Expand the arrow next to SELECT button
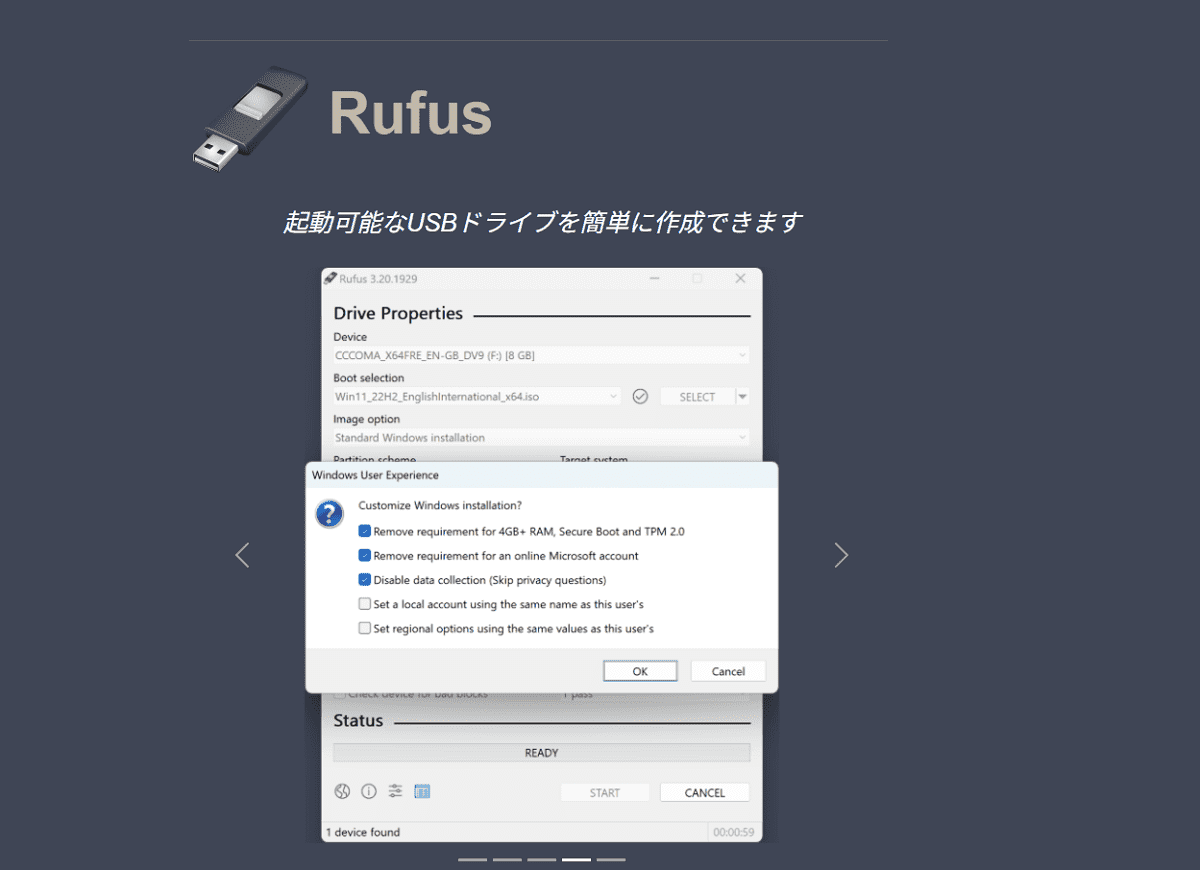1200x870 pixels. [x=743, y=396]
